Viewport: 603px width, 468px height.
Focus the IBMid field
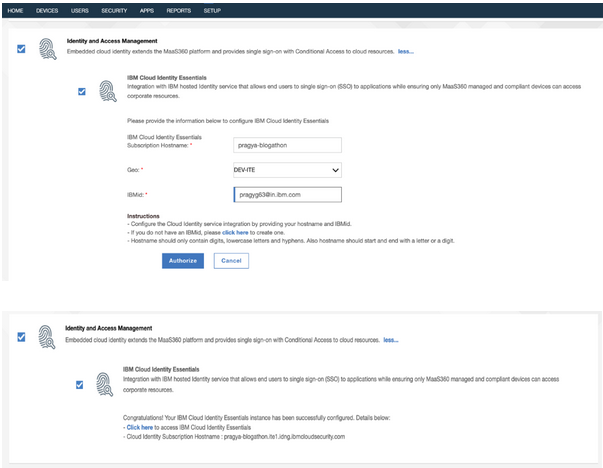pyautogui.click(x=287, y=195)
